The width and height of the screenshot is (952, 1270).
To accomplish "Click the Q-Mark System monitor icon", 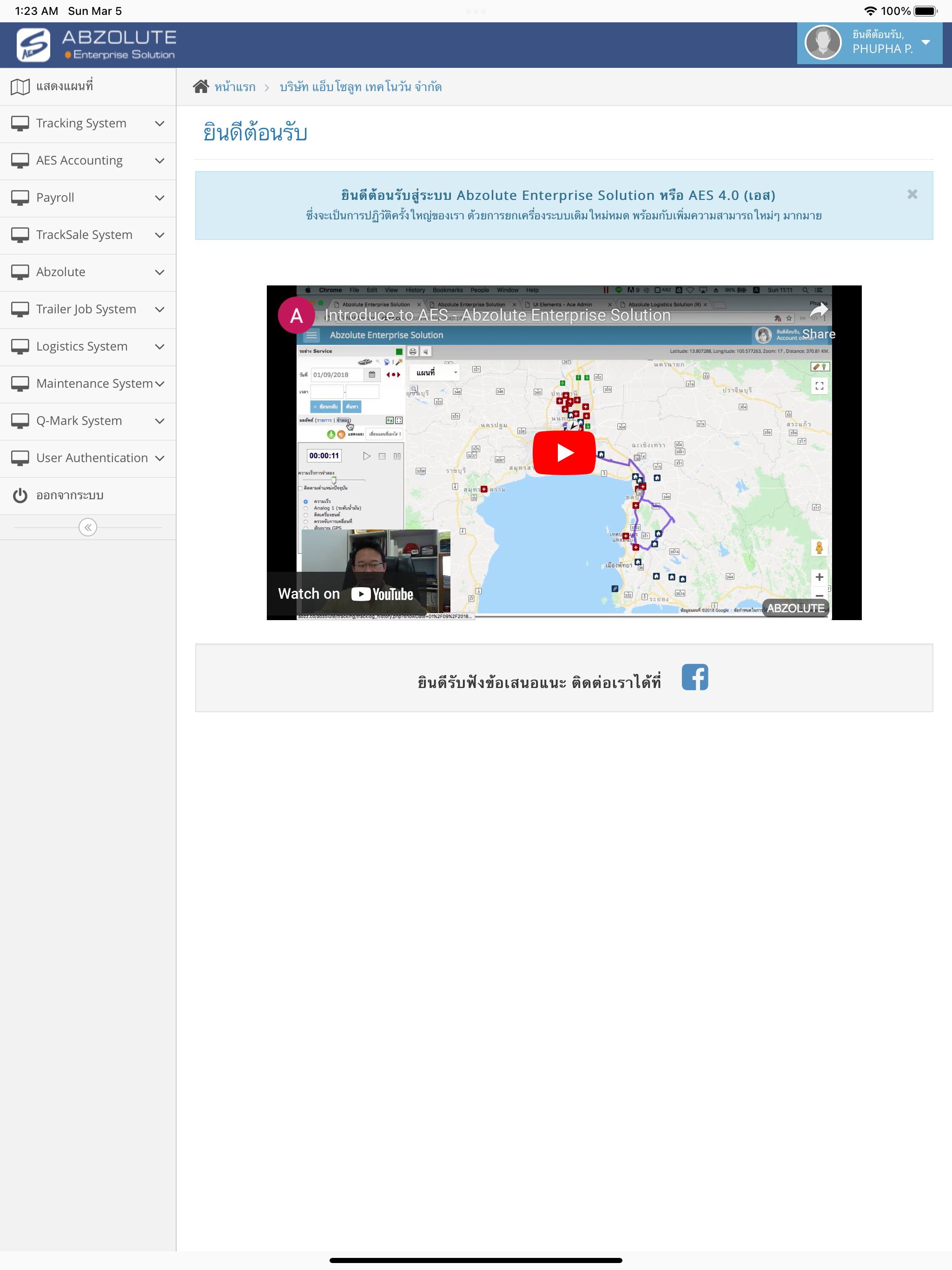I will pos(20,421).
